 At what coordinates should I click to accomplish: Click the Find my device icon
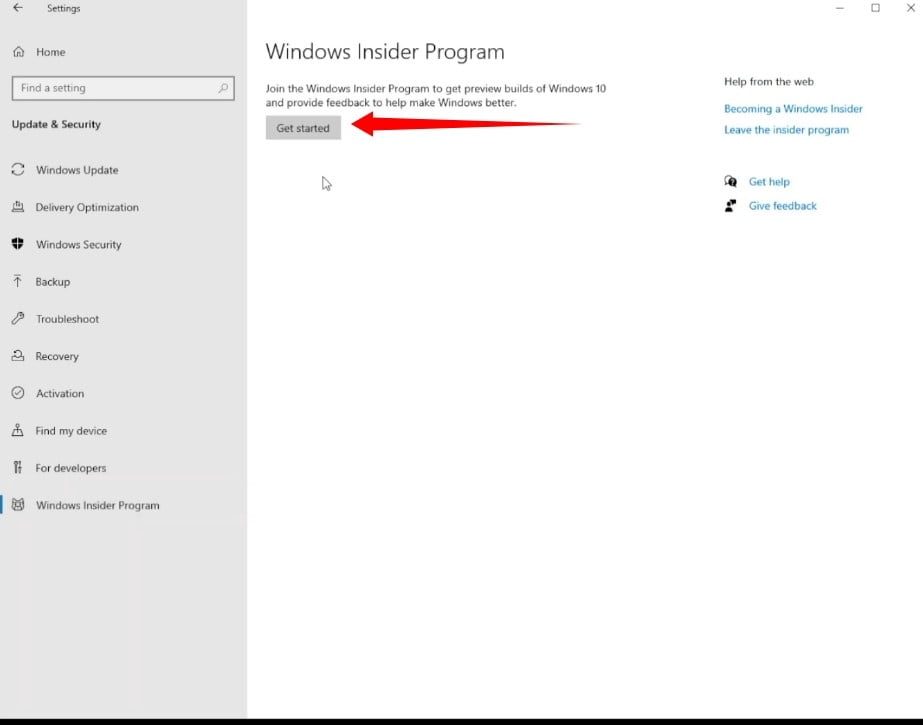[18, 430]
